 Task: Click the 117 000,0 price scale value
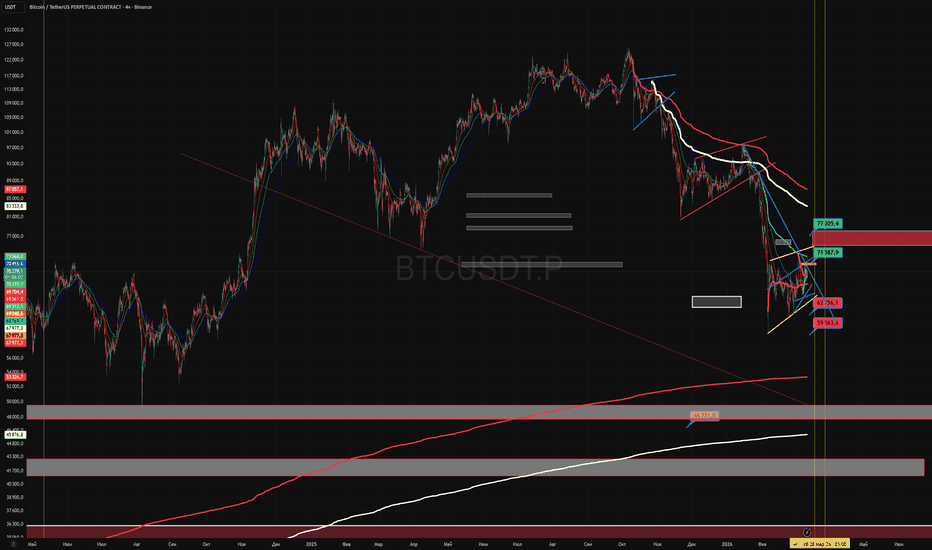(x=14, y=76)
